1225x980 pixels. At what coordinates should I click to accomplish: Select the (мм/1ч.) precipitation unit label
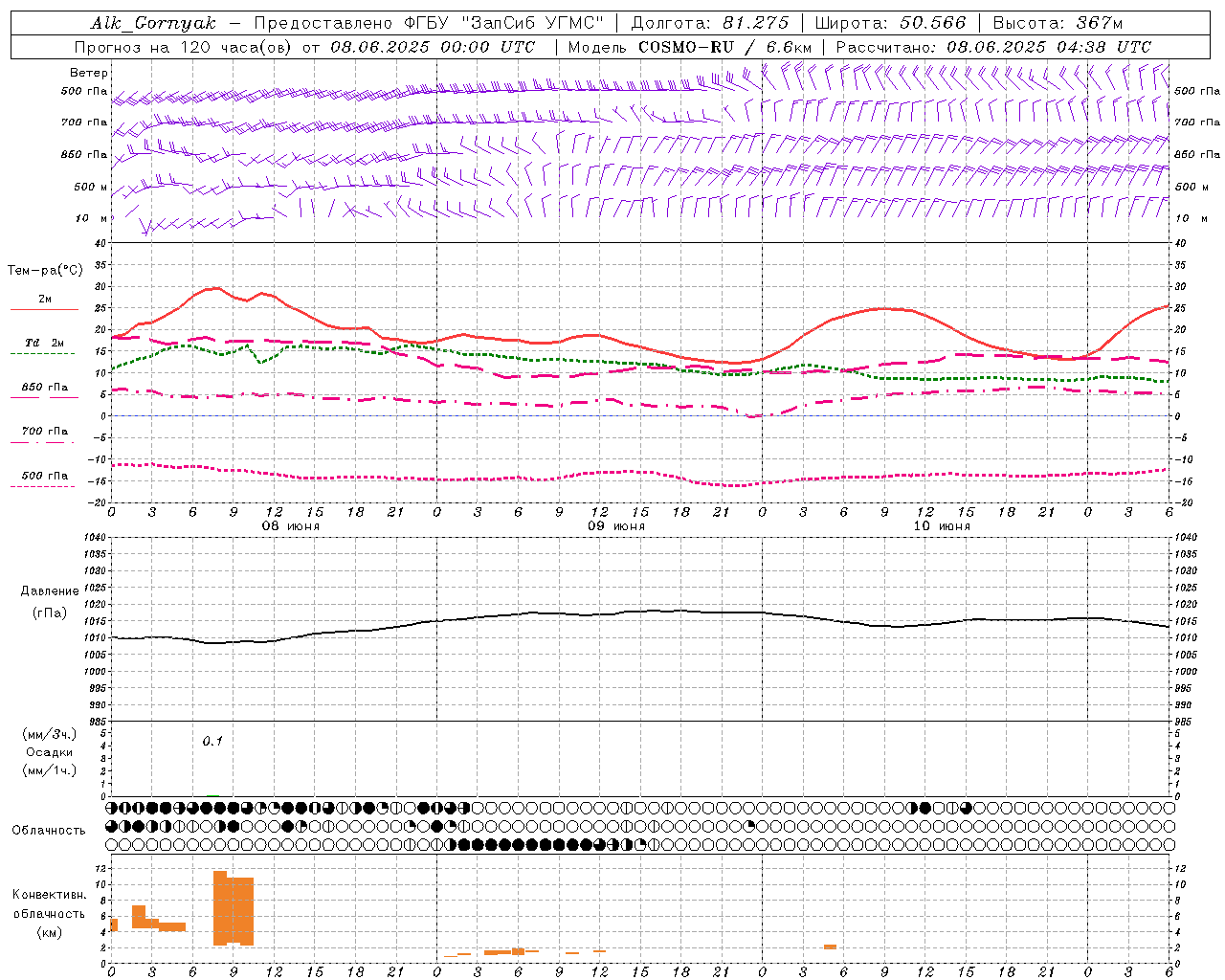[x=50, y=771]
